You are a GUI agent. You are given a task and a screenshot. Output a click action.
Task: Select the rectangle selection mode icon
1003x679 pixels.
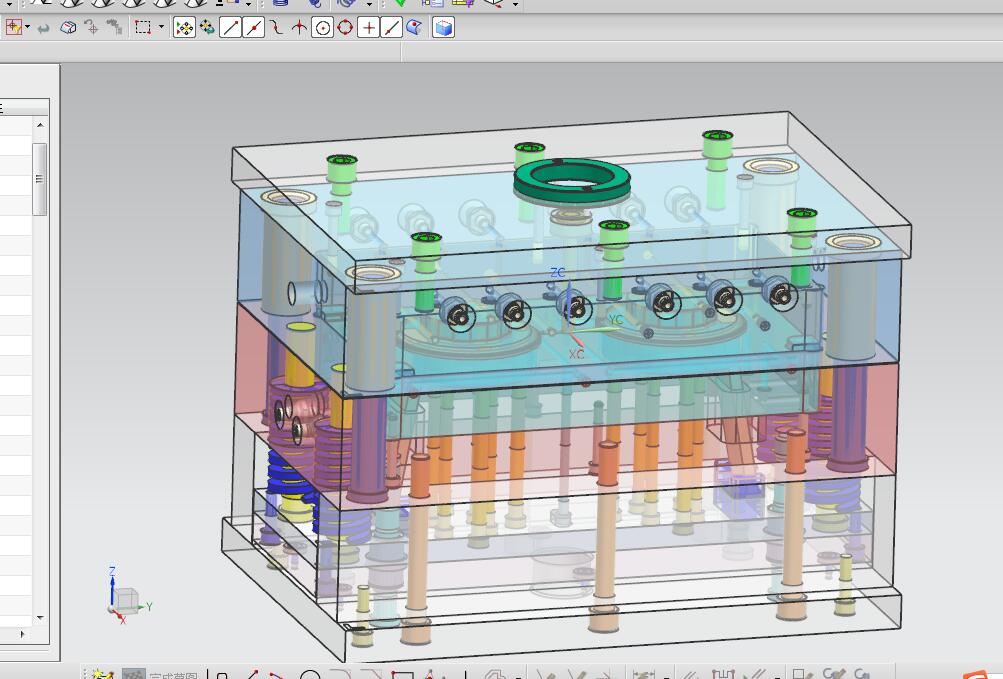click(143, 28)
